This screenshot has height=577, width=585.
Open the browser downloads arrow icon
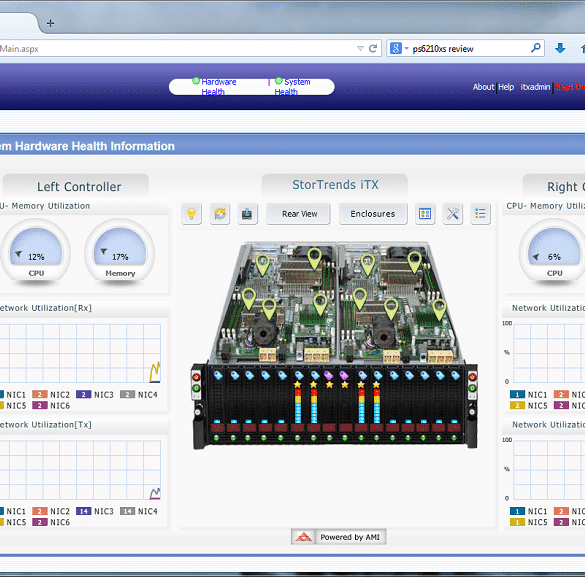(560, 48)
